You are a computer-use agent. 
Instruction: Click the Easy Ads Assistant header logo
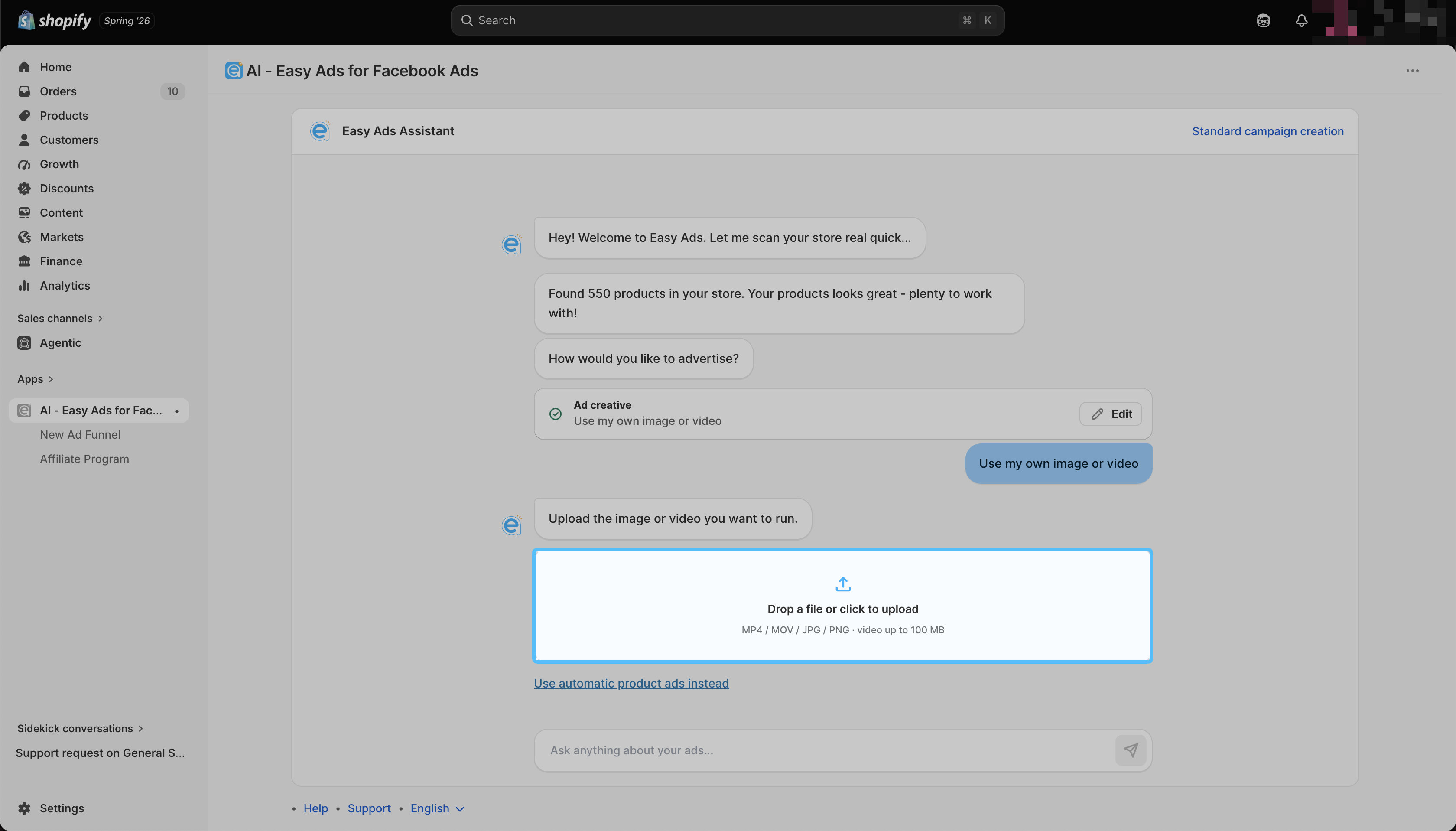(320, 131)
